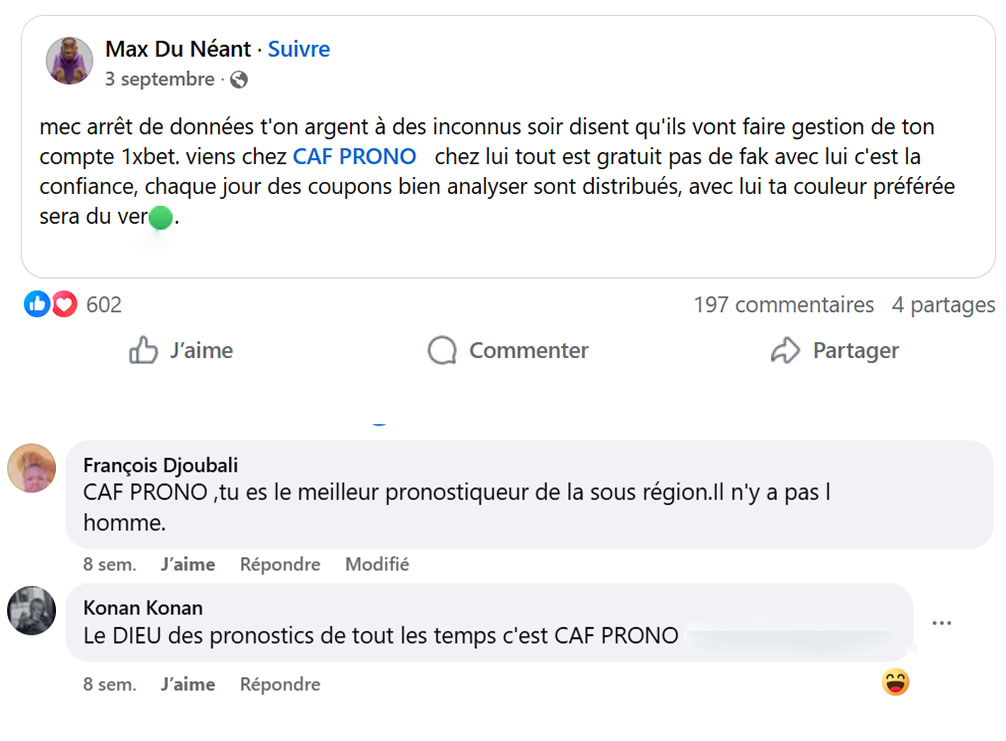Click the laughing emoji on Konan's comment
Image resolution: width=1006 pixels, height=741 pixels.
click(895, 682)
